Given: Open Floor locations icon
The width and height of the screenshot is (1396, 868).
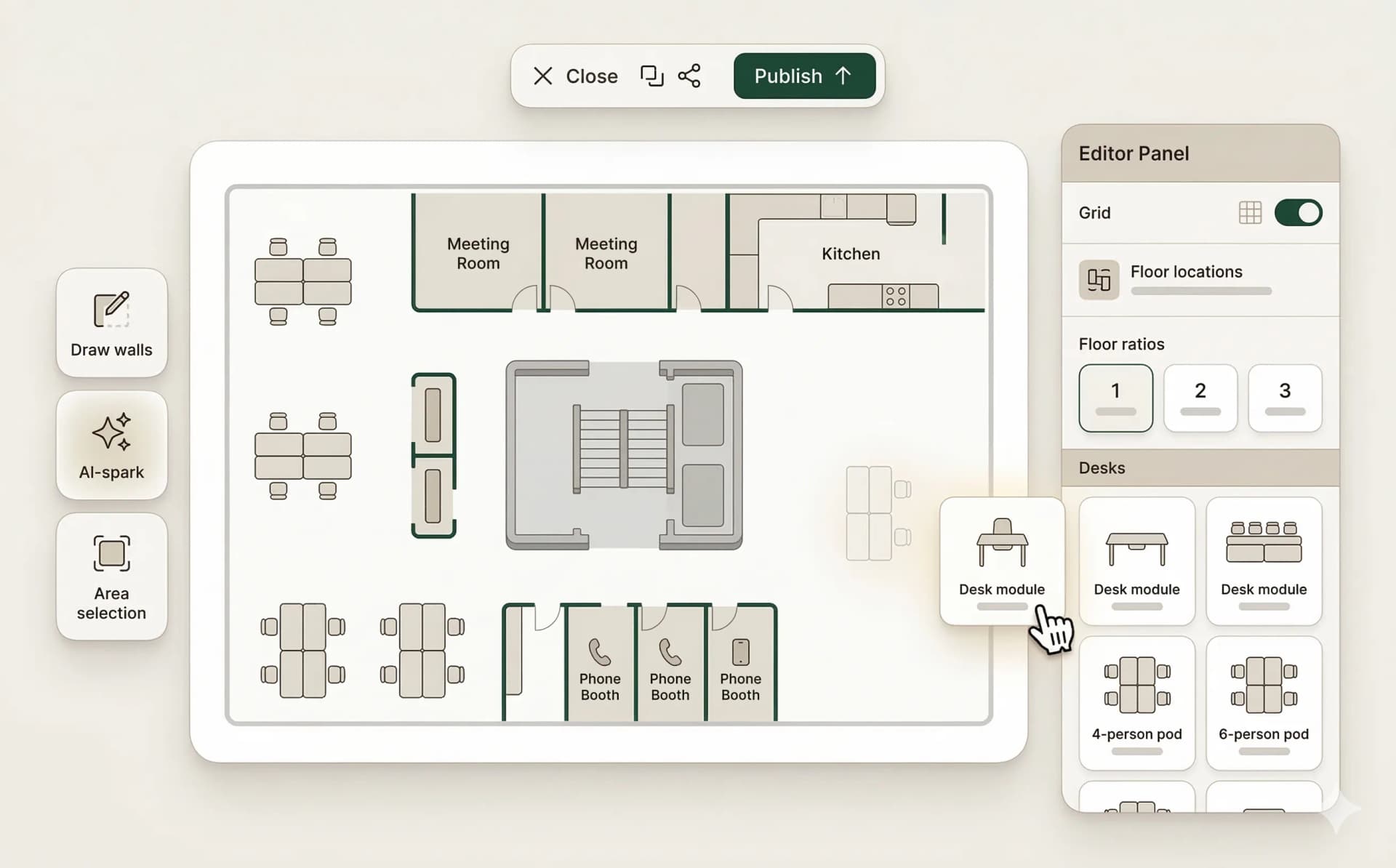Looking at the screenshot, I should (1099, 280).
